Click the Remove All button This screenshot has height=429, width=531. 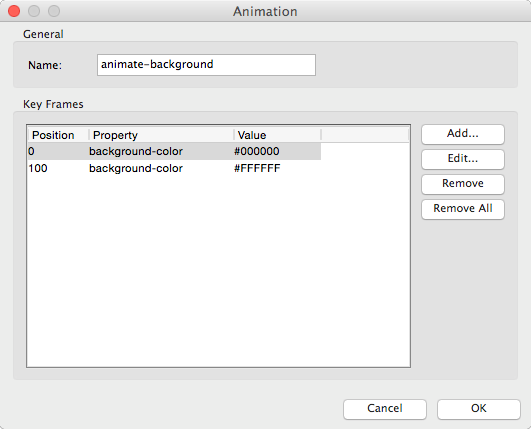tap(463, 209)
